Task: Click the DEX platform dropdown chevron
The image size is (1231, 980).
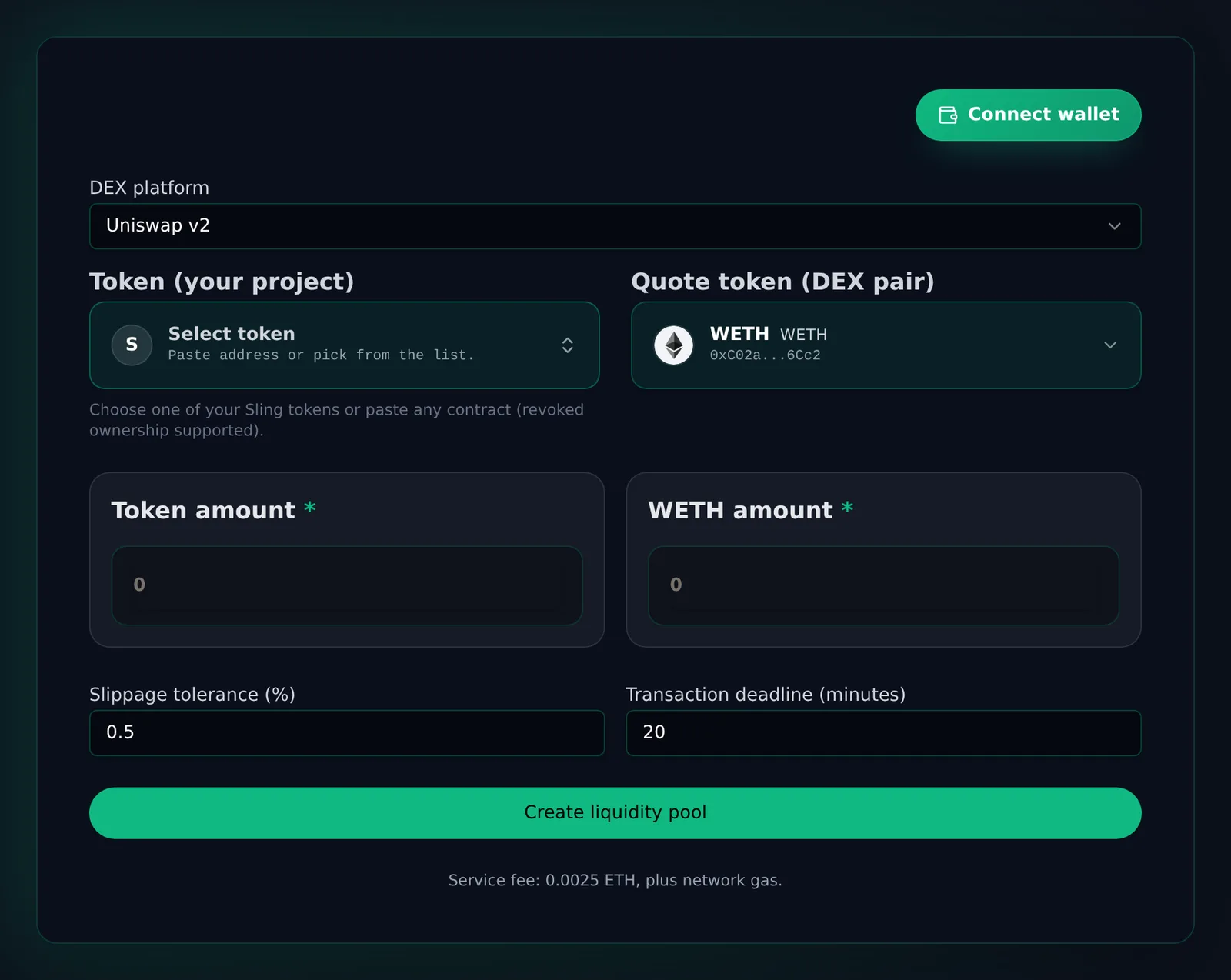Action: [1114, 226]
